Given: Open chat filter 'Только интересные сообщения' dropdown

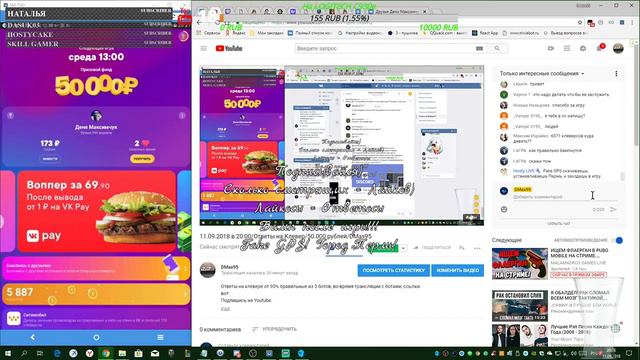Looking at the screenshot, I should point(542,73).
